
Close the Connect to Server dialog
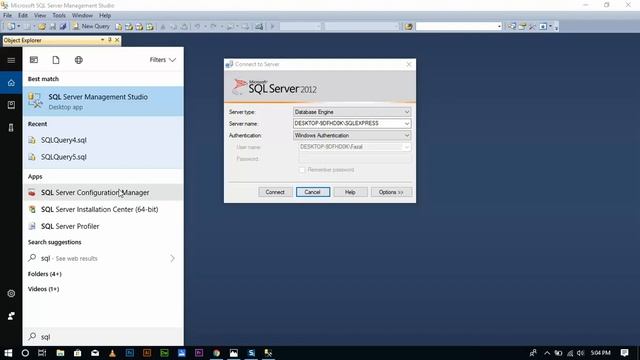(409, 64)
